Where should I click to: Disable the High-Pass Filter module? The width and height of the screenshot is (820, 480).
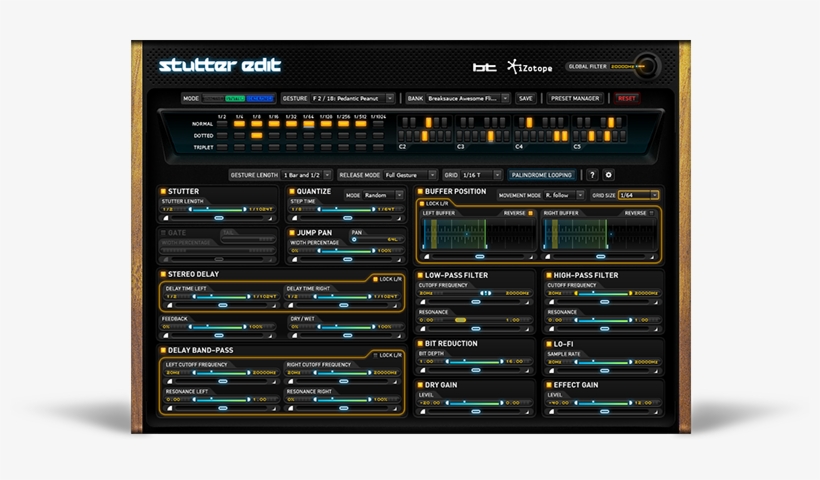549,275
